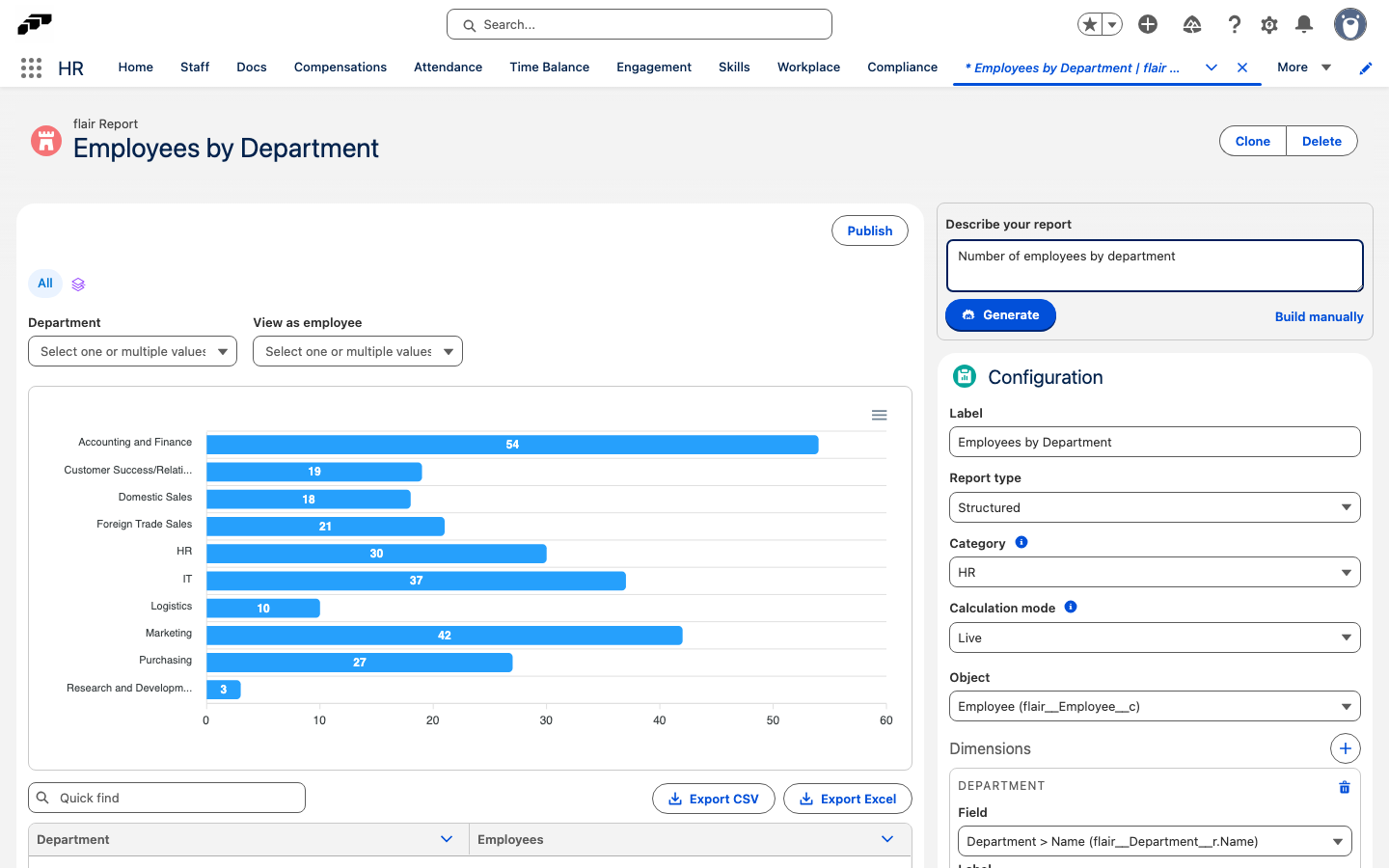1389x868 pixels.
Task: Switch to the Attendance tab
Action: [x=449, y=68]
